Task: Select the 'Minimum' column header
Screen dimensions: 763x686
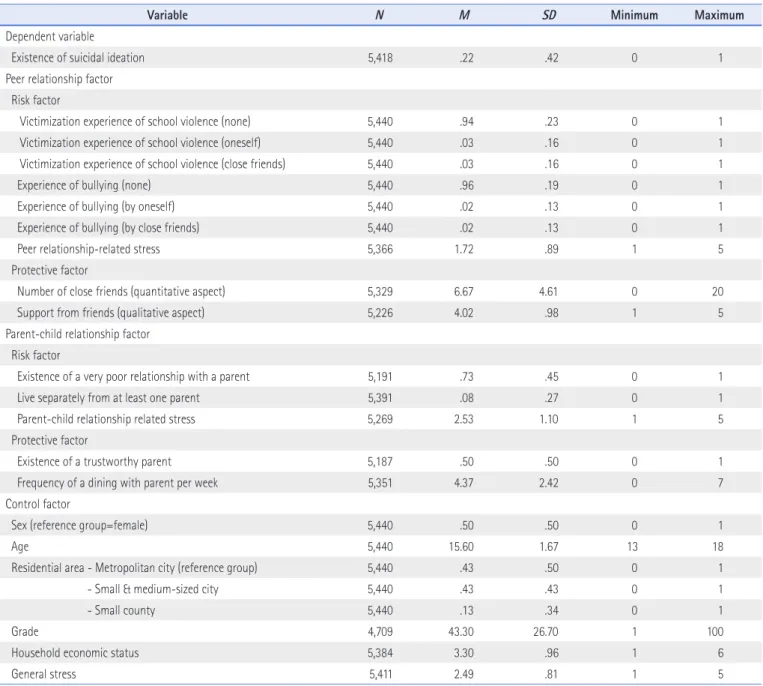Action: [634, 15]
